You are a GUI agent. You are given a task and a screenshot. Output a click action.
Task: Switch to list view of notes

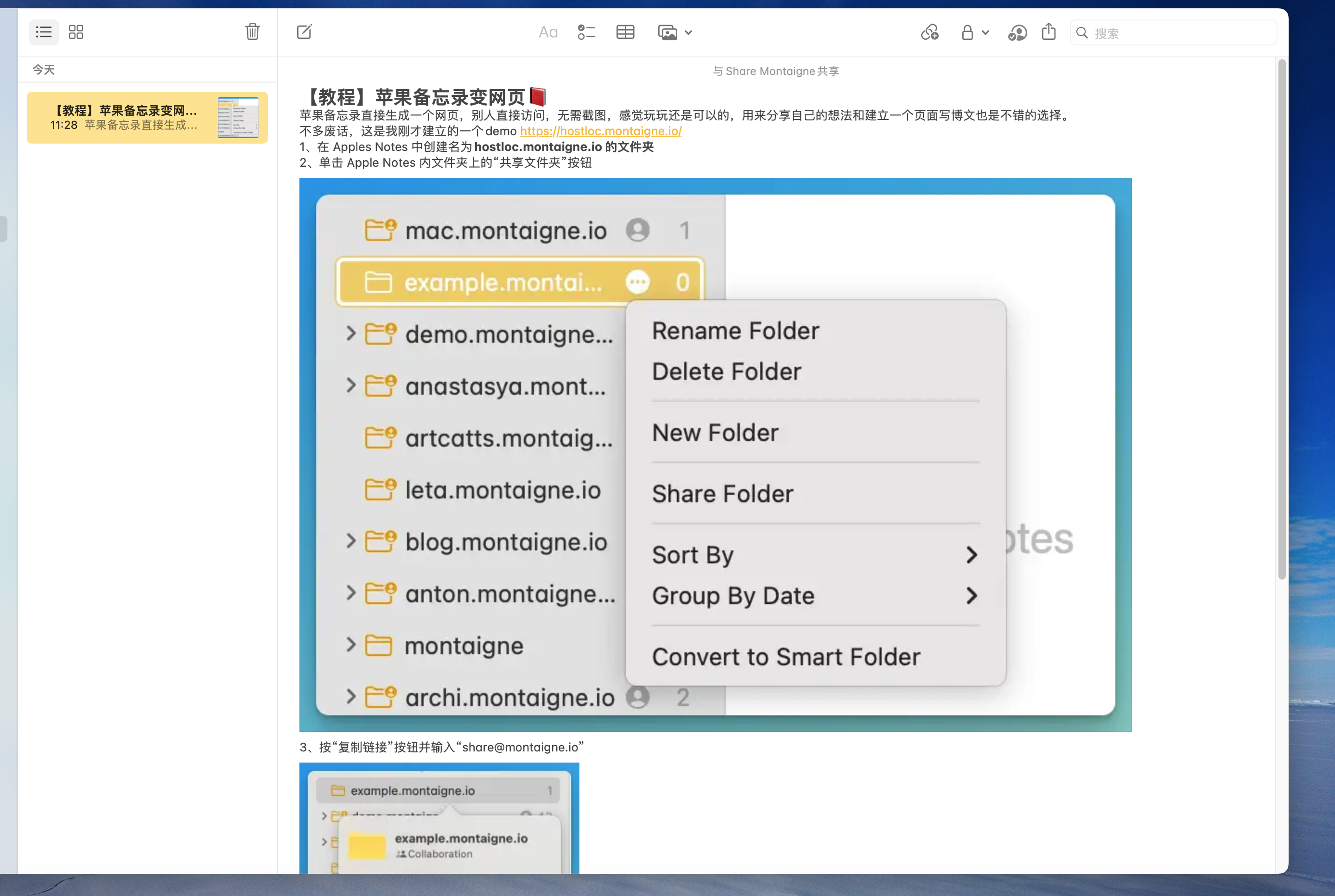click(44, 32)
